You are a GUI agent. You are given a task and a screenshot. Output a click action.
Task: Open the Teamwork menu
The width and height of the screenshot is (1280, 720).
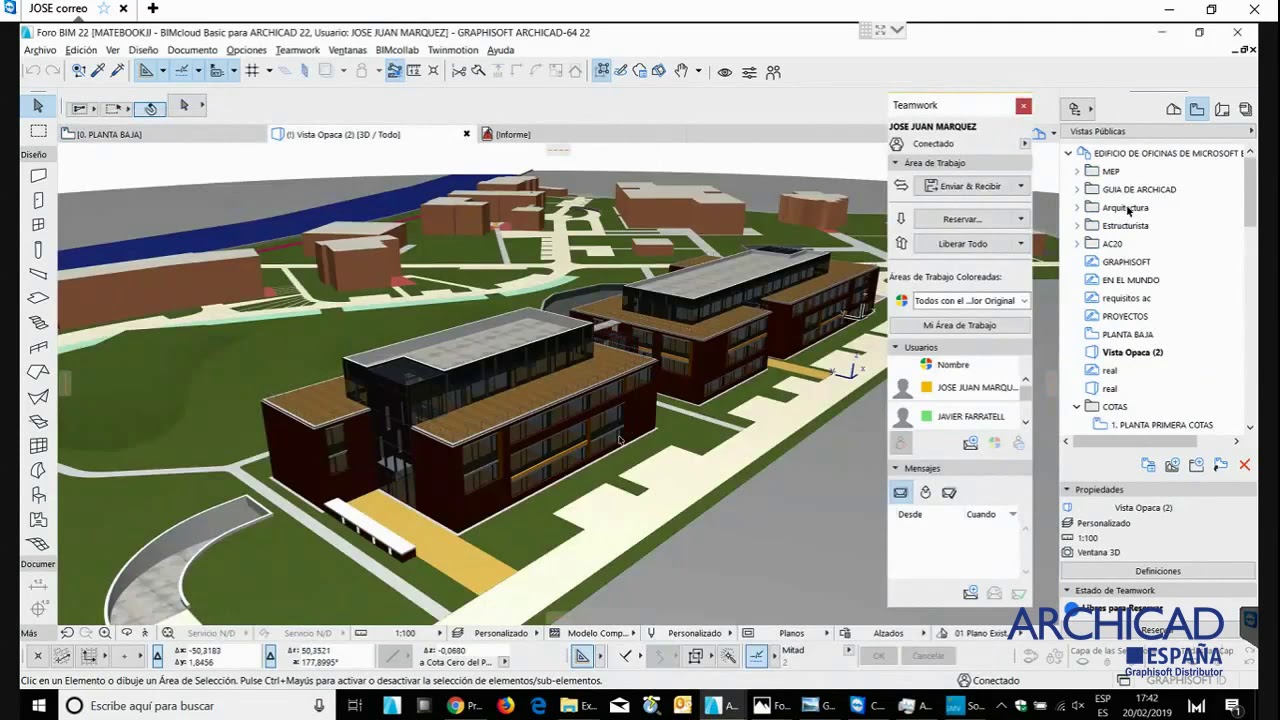pos(297,50)
